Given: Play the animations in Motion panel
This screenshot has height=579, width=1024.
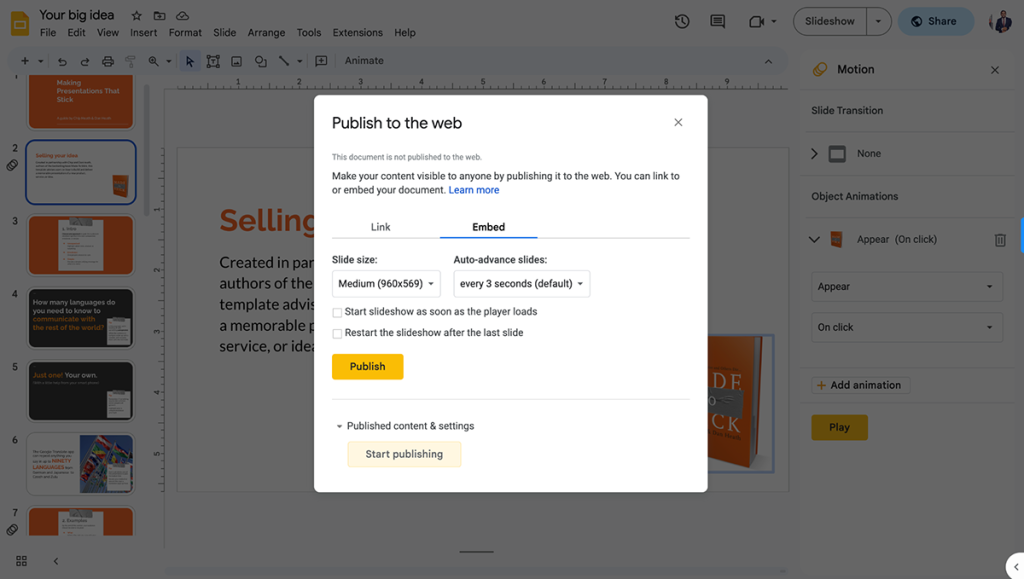Looking at the screenshot, I should click(839, 428).
